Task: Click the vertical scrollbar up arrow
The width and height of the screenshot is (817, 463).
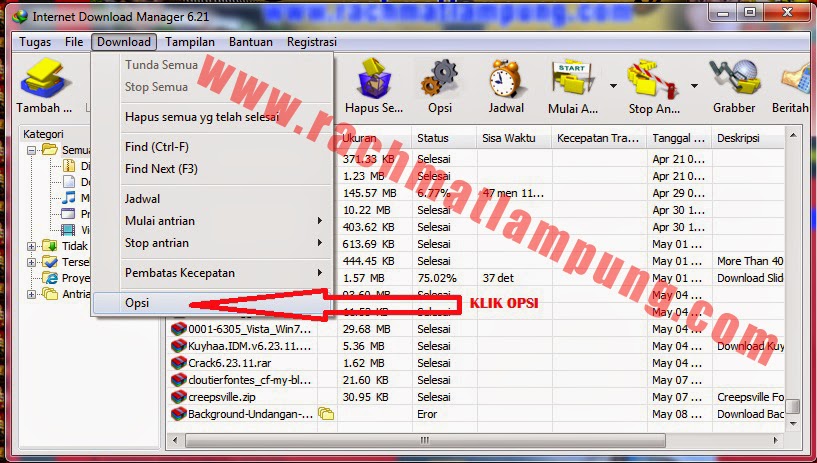Action: pos(793,135)
